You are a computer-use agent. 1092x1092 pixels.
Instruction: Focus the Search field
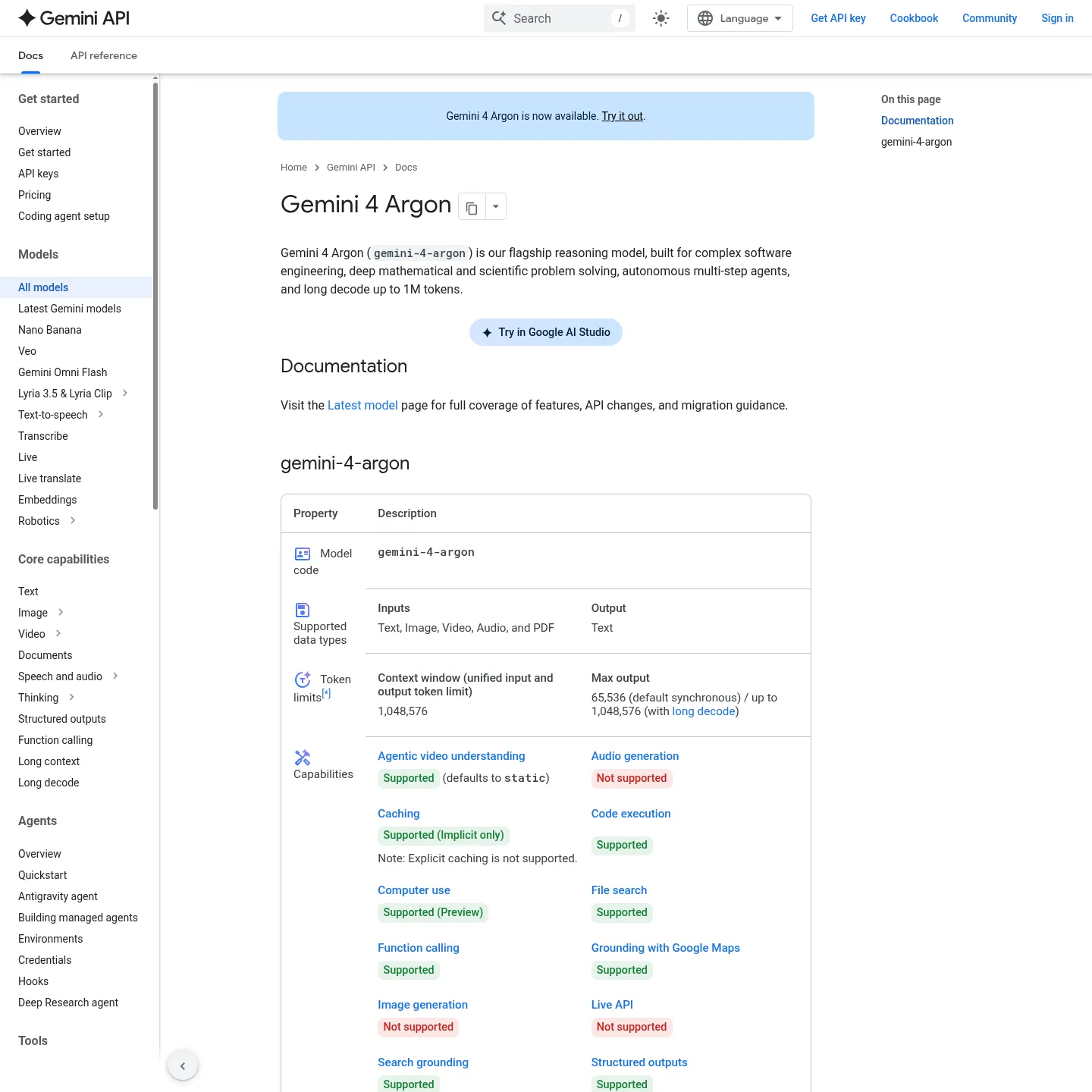point(559,18)
